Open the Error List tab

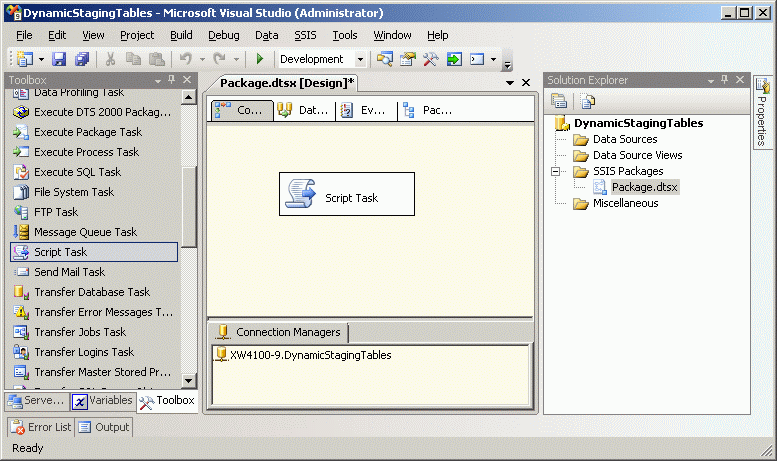coord(41,427)
